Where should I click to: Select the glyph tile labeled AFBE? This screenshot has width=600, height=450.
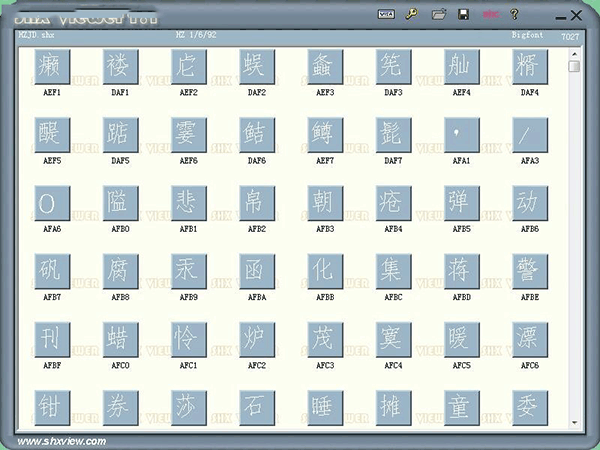tap(529, 270)
